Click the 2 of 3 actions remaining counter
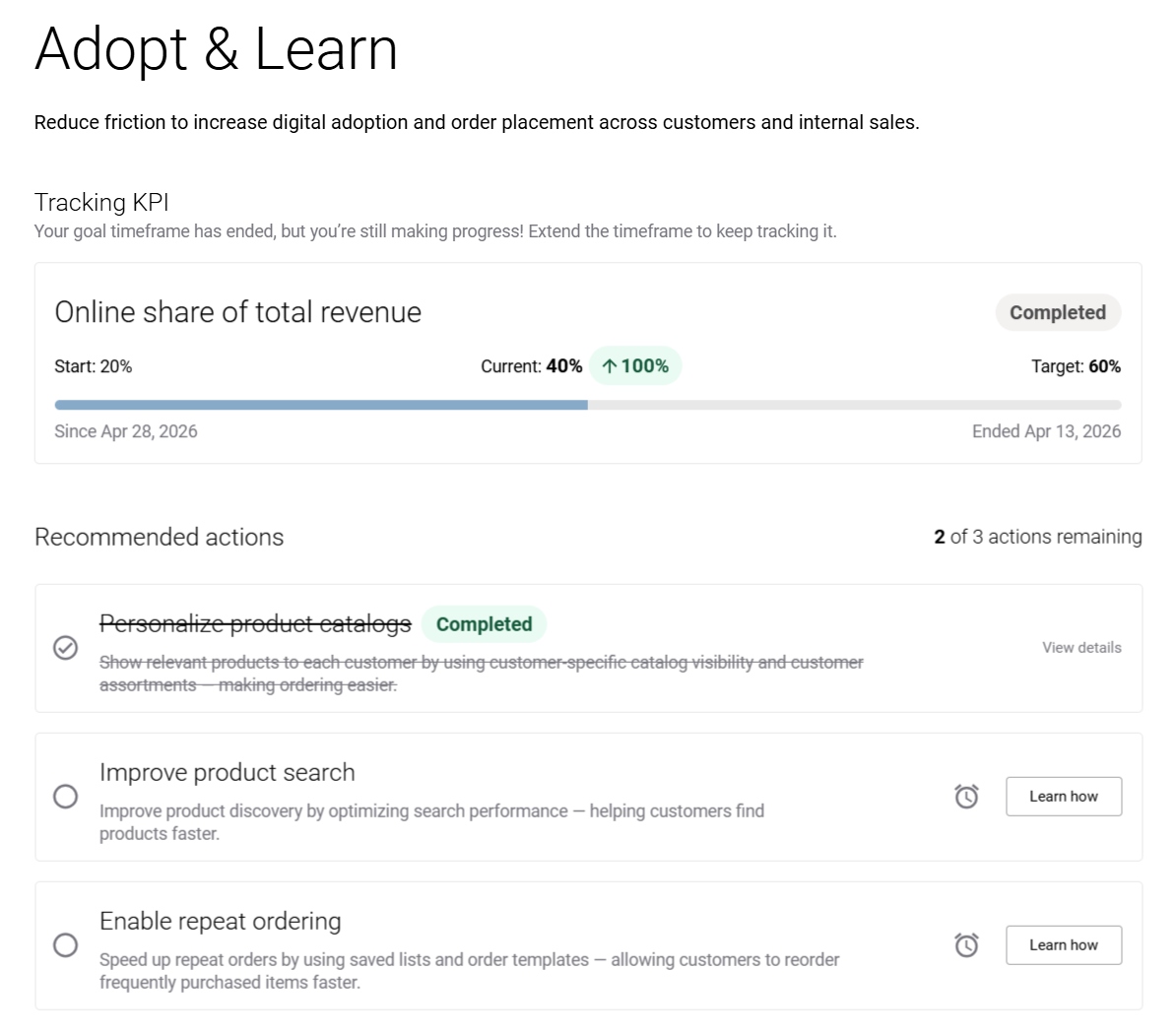The height and width of the screenshot is (1035, 1176). coord(1037,537)
